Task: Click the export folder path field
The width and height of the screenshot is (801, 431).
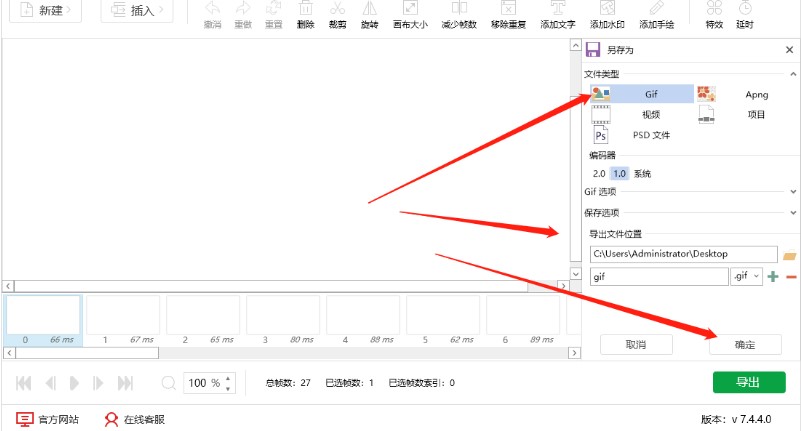Action: pyautogui.click(x=684, y=254)
